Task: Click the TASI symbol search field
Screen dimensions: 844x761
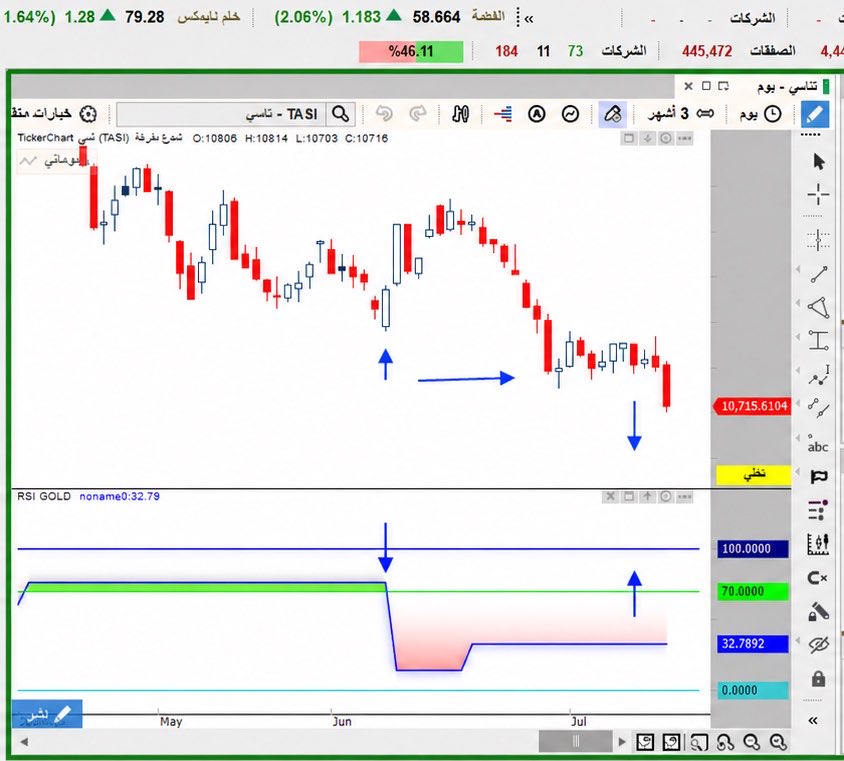Action: 221,114
